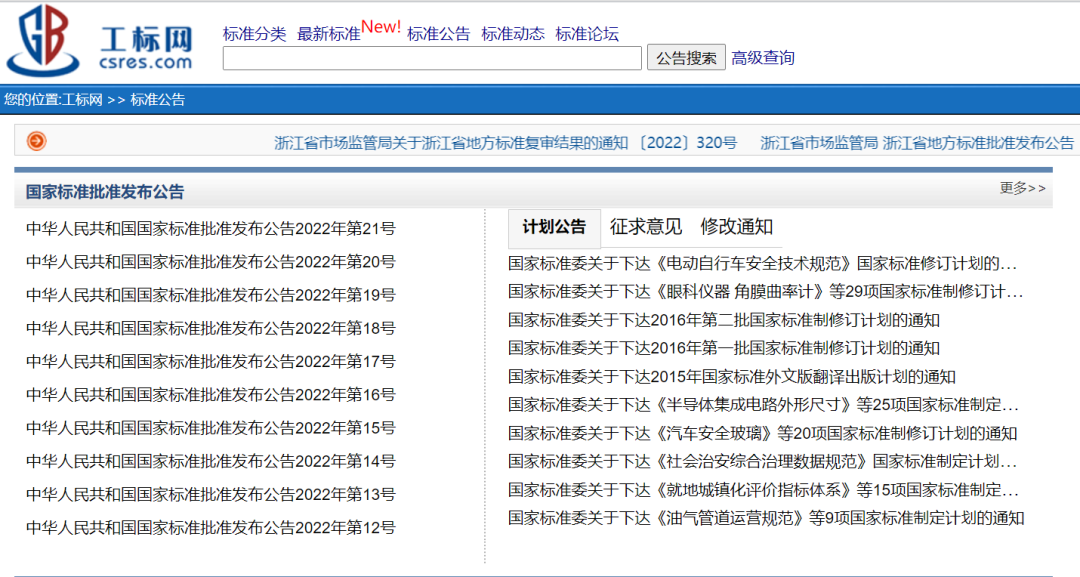Switch to the 修改通知 tab
The height and width of the screenshot is (577, 1080).
[736, 227]
